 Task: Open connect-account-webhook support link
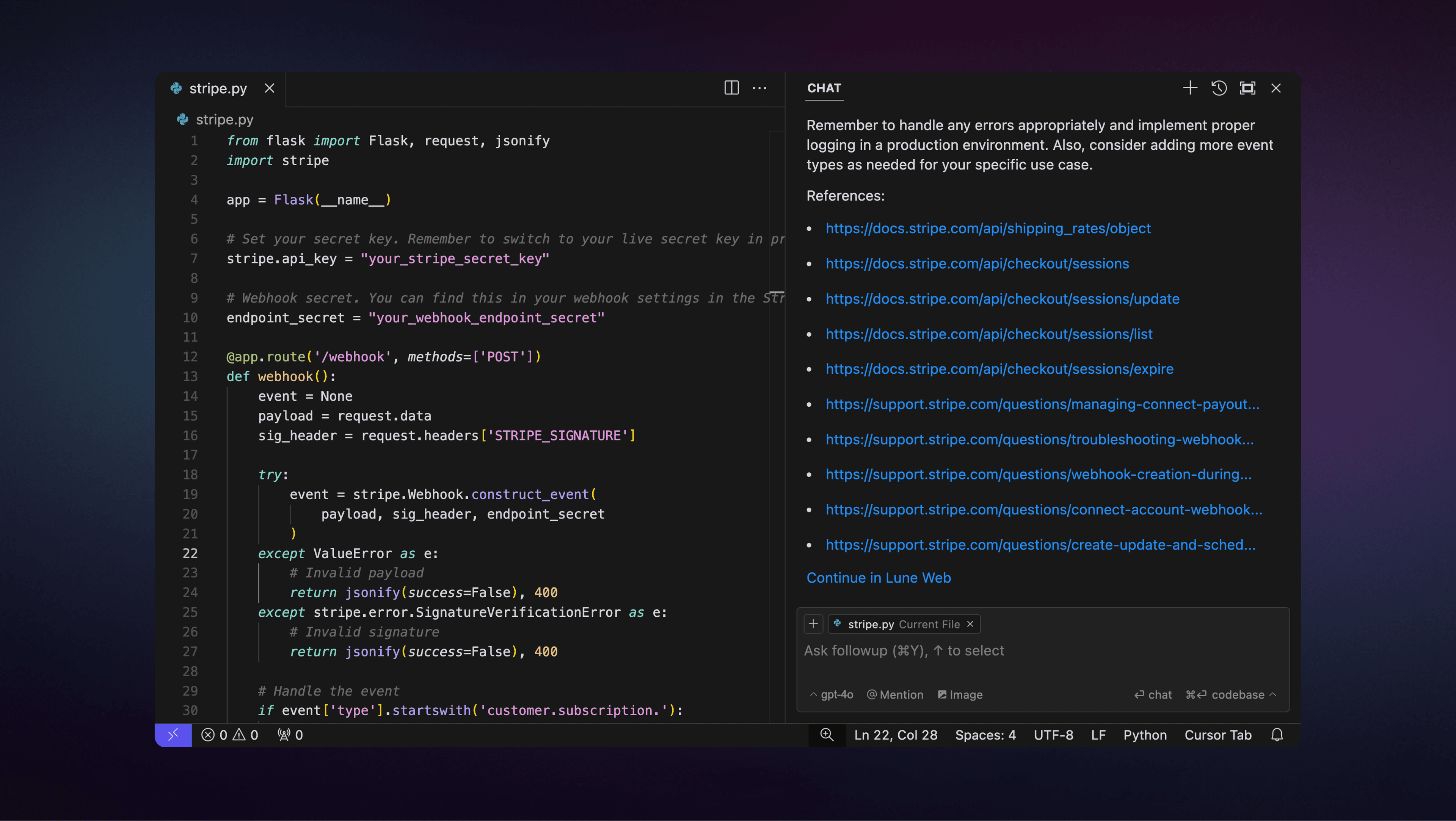click(x=1043, y=510)
